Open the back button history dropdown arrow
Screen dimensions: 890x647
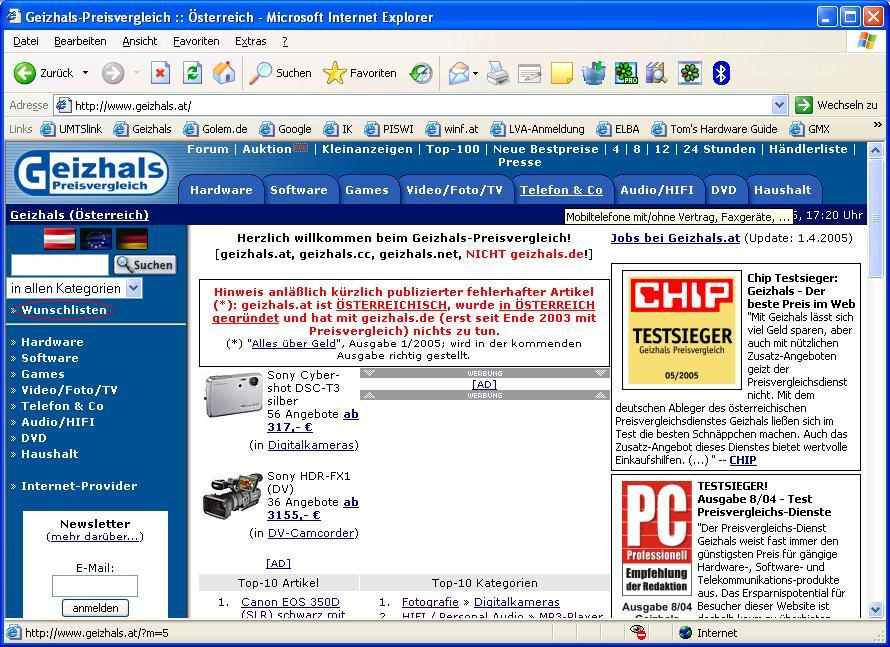click(x=85, y=73)
